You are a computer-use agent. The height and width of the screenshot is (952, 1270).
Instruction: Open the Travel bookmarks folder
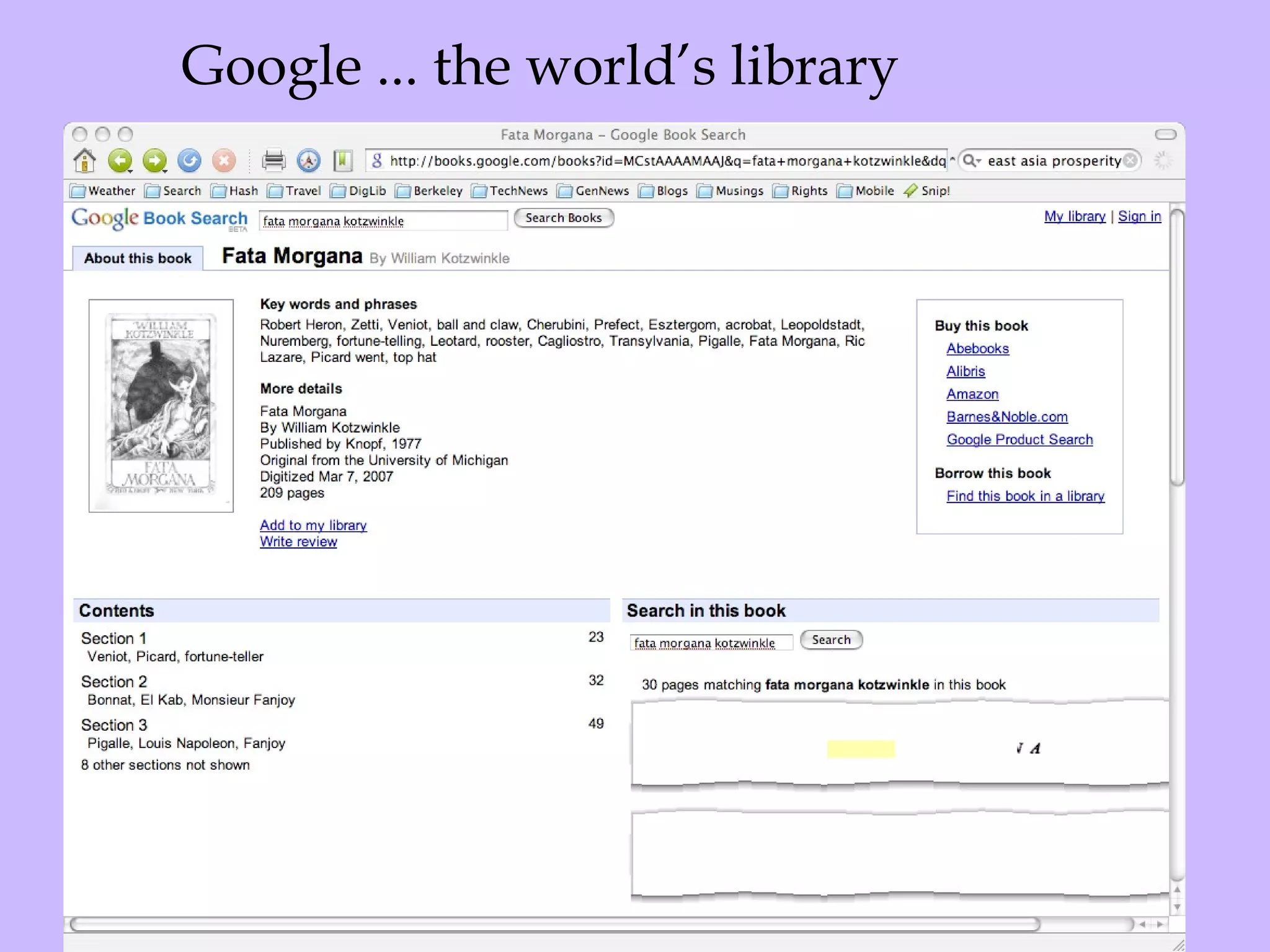(294, 191)
